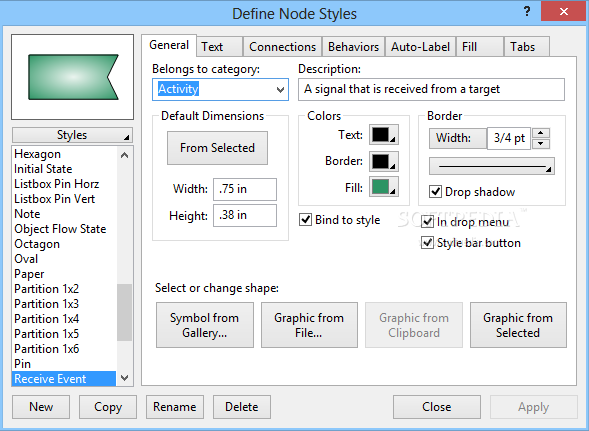
Task: Select Partition 1x2 style
Action: point(64,289)
